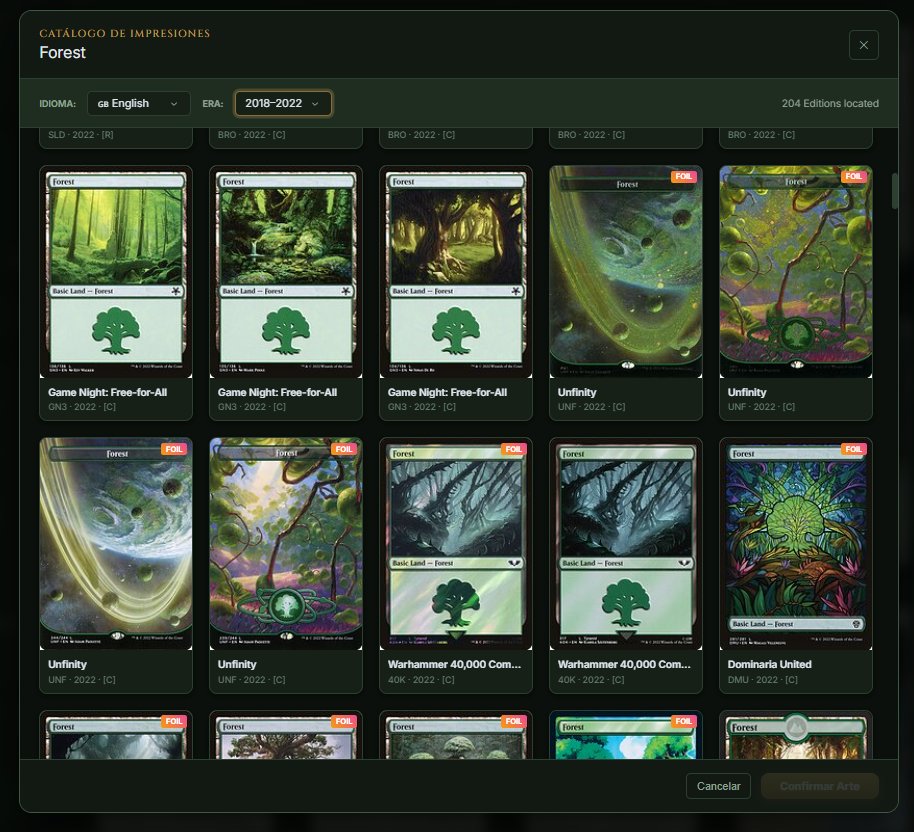The image size is (914, 832).
Task: Click the 'SLD · 2022 · [R]' set line
Action: pos(80,135)
